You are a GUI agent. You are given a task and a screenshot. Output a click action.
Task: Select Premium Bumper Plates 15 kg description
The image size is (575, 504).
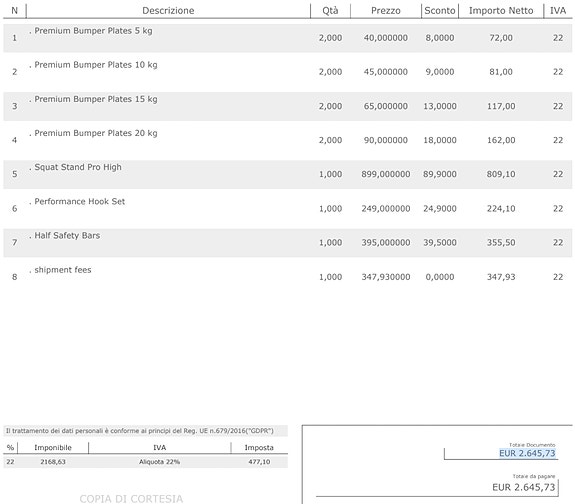tap(96, 99)
